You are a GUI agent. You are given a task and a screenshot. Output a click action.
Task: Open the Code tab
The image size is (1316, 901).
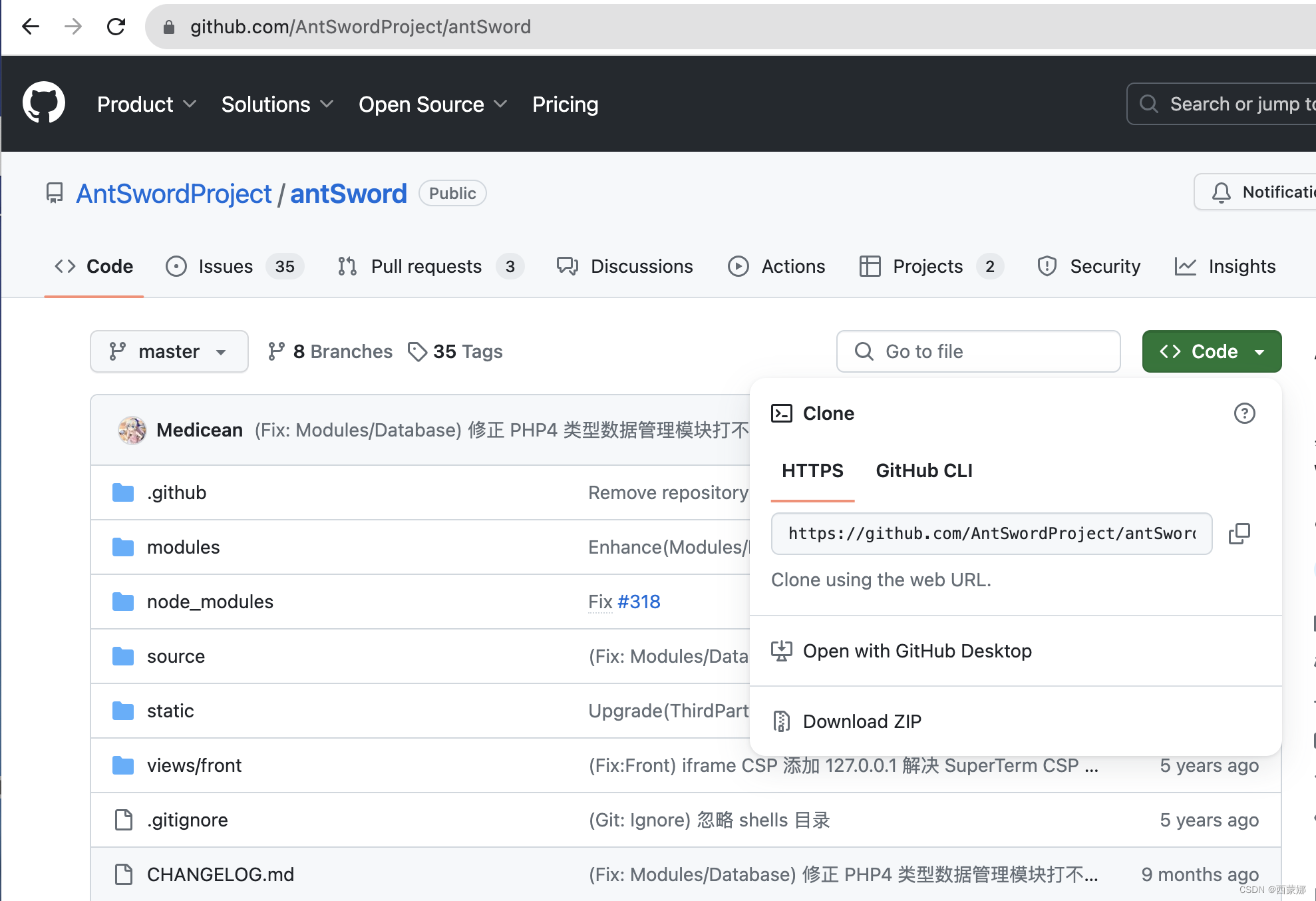click(94, 266)
